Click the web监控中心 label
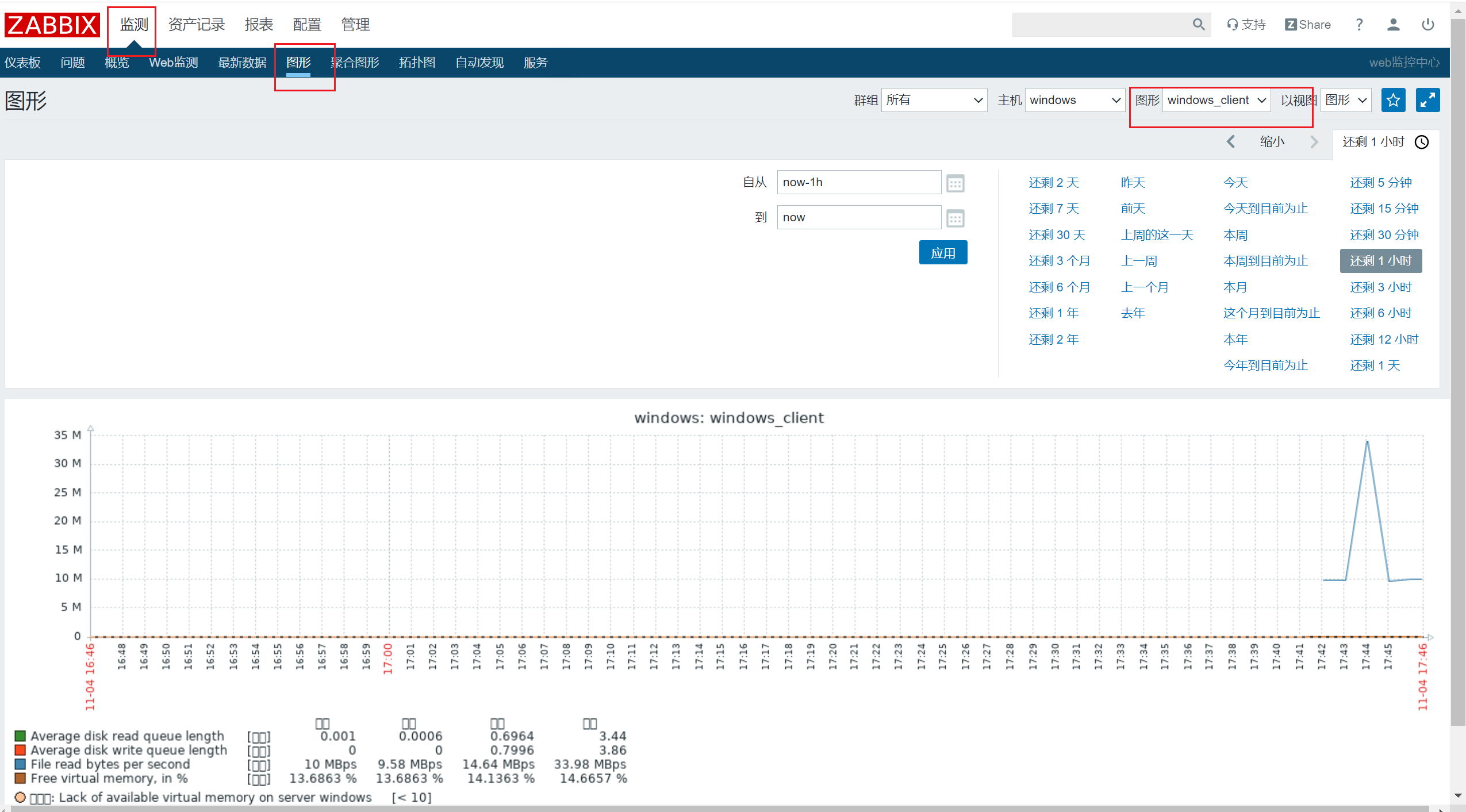The image size is (1466, 812). pos(1404,63)
